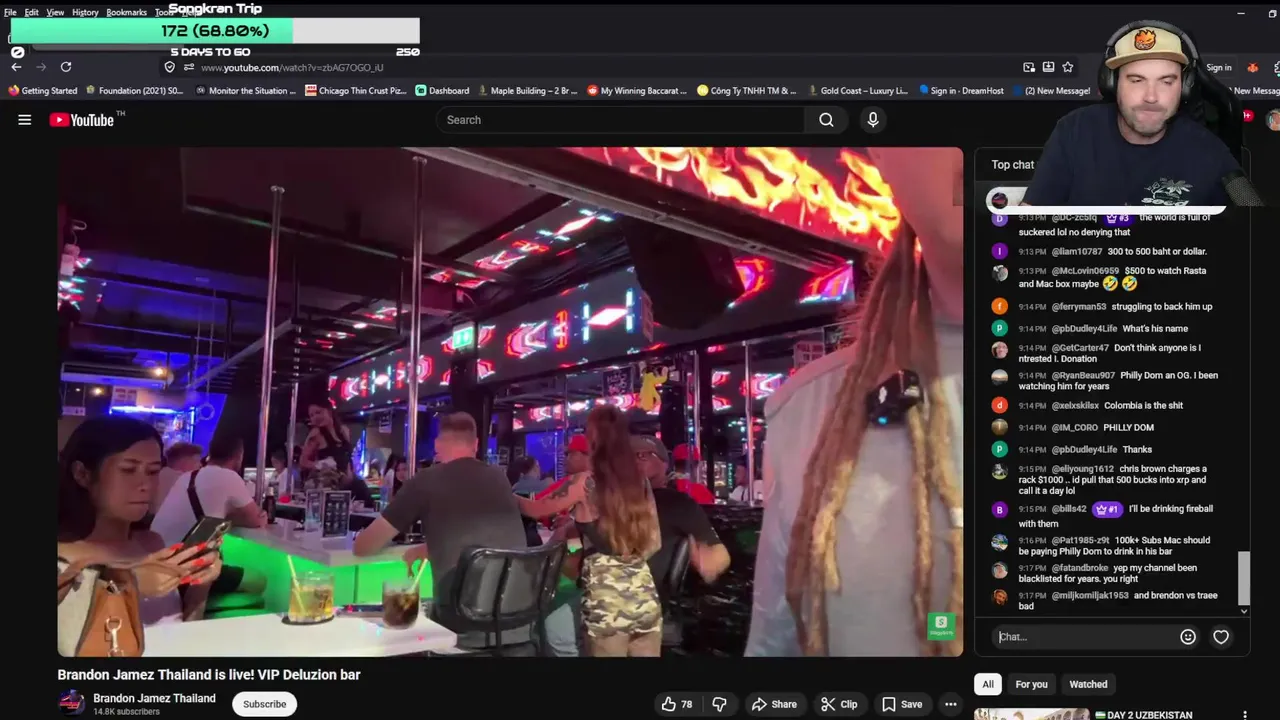
Task: Open the DAY 2 UZBEKISTAN thumbnail
Action: (x=1031, y=714)
